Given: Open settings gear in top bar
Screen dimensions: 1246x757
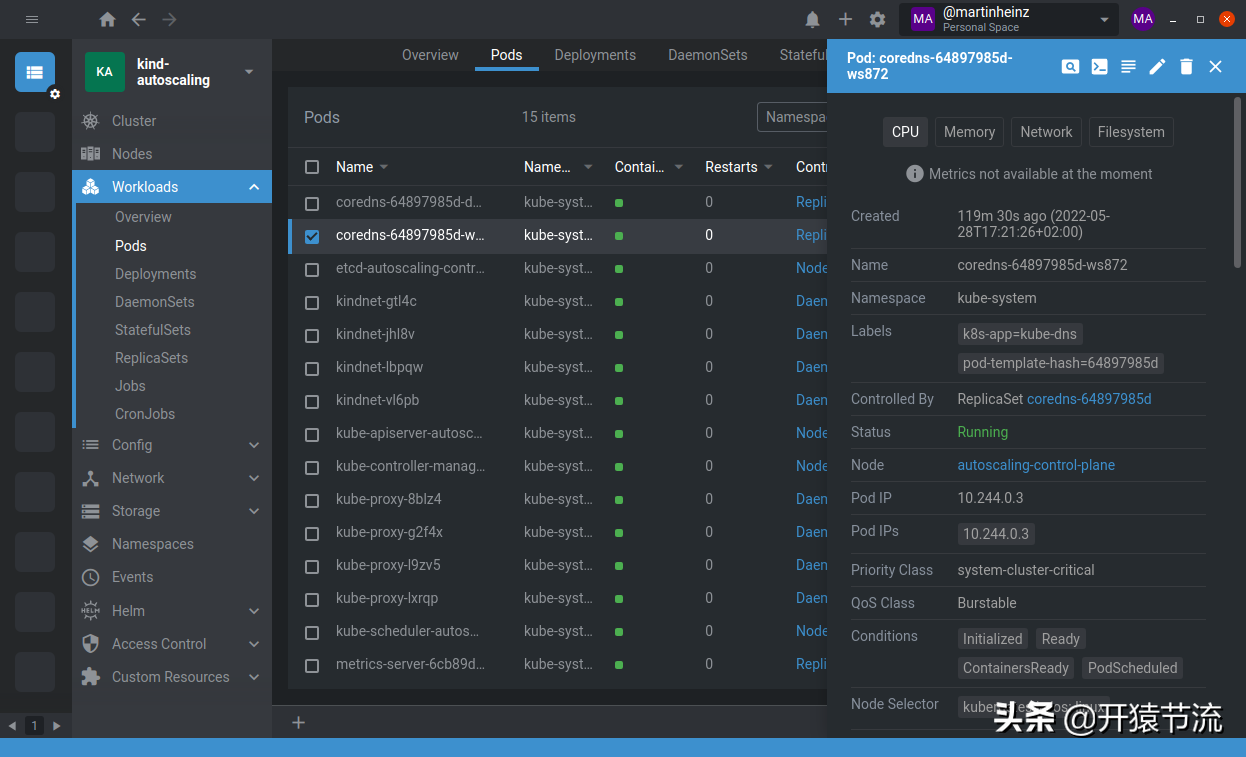Looking at the screenshot, I should coord(877,20).
